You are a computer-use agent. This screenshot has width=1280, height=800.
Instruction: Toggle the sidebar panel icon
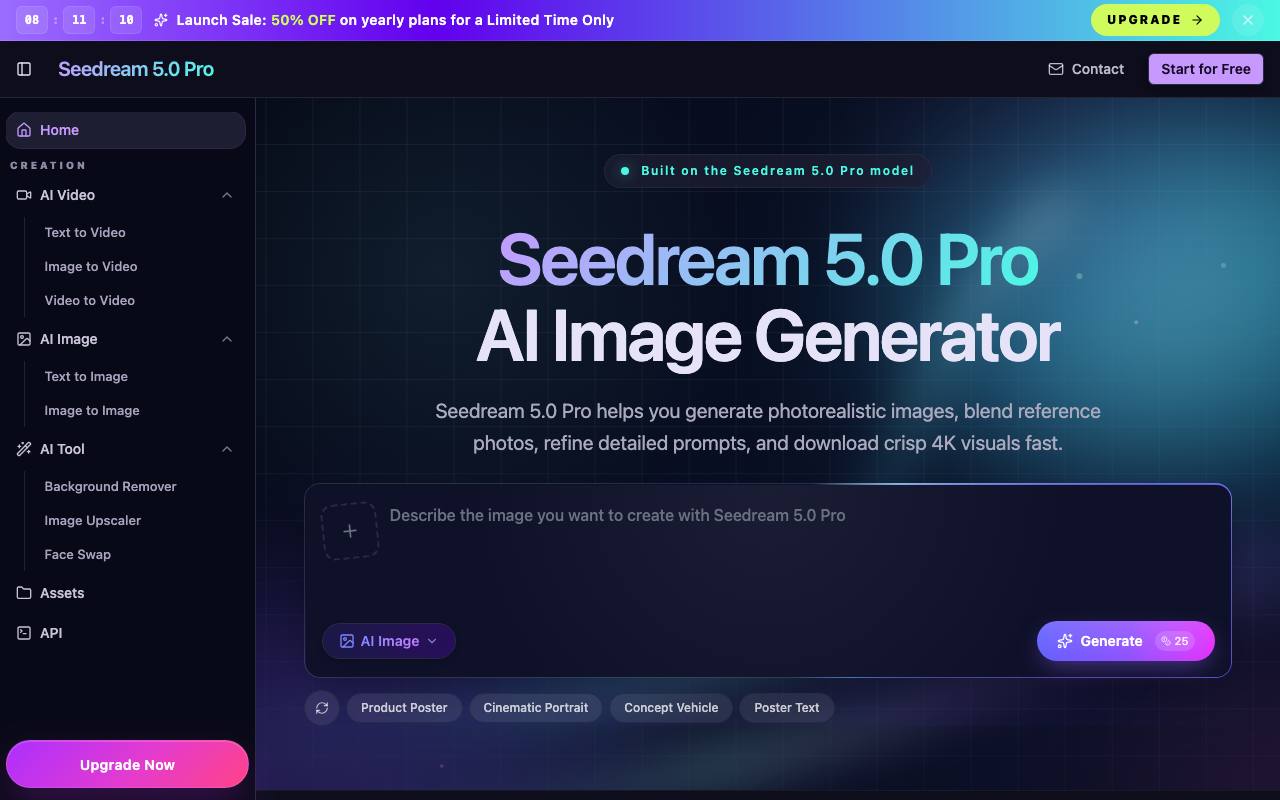click(24, 69)
